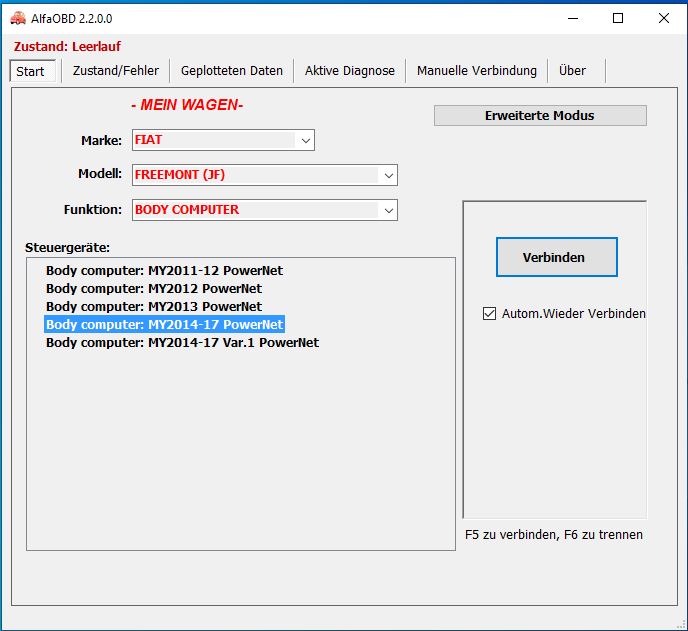
Task: Open the Geplotteten Daten tab
Action: coord(232,70)
